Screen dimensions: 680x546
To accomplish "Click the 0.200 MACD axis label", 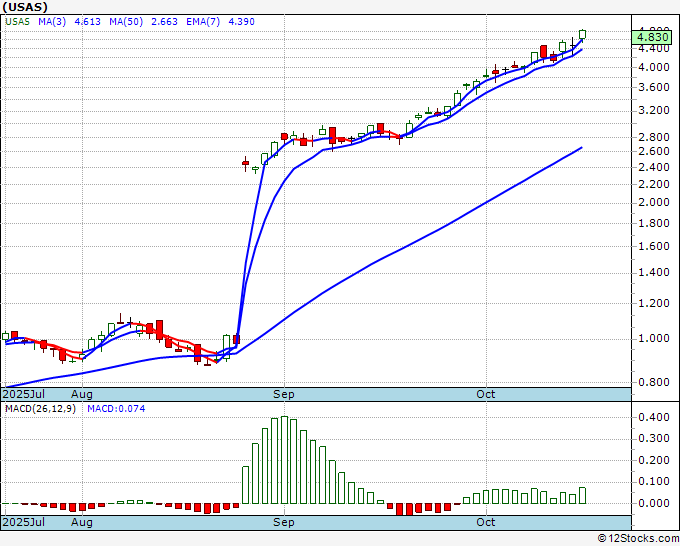I will [654, 460].
